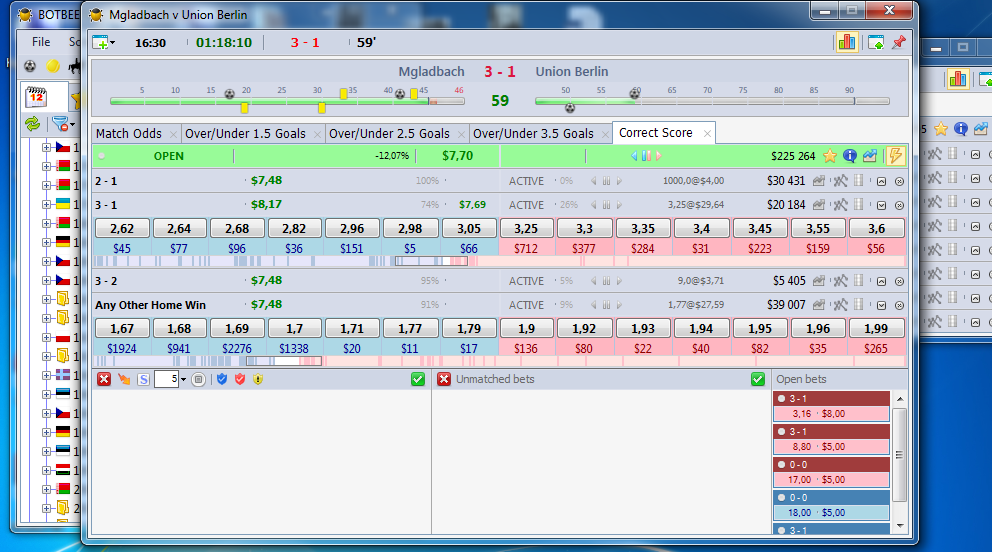Open the chart for the 2 - 1 selection

click(x=819, y=181)
